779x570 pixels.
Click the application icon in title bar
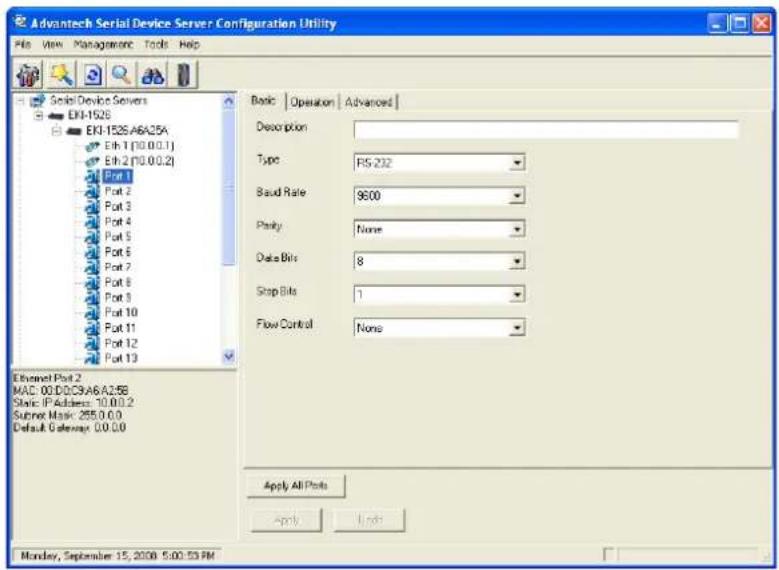pyautogui.click(x=20, y=22)
